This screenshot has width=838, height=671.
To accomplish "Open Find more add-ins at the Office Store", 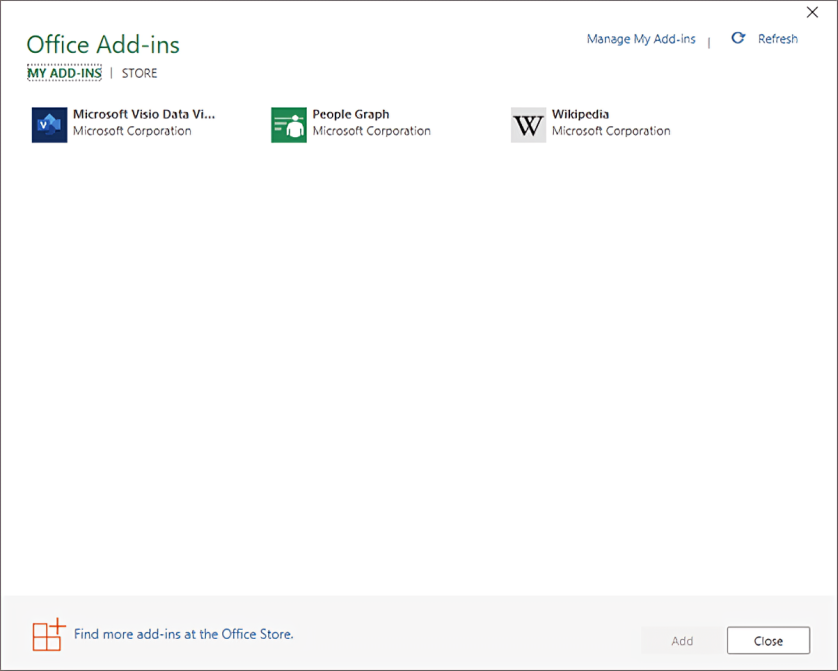I will tap(183, 634).
